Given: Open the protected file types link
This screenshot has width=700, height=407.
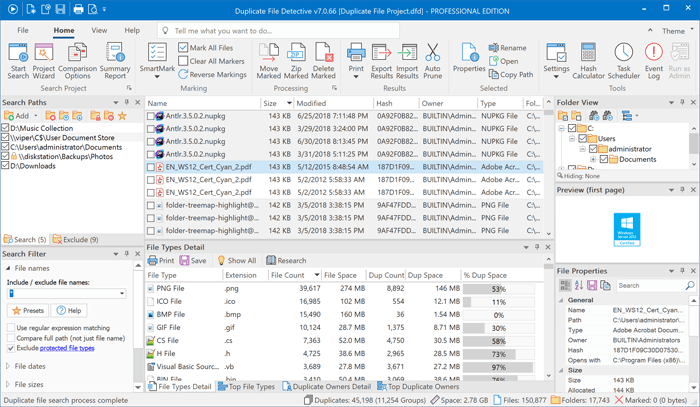Looking at the screenshot, I should tap(67, 348).
